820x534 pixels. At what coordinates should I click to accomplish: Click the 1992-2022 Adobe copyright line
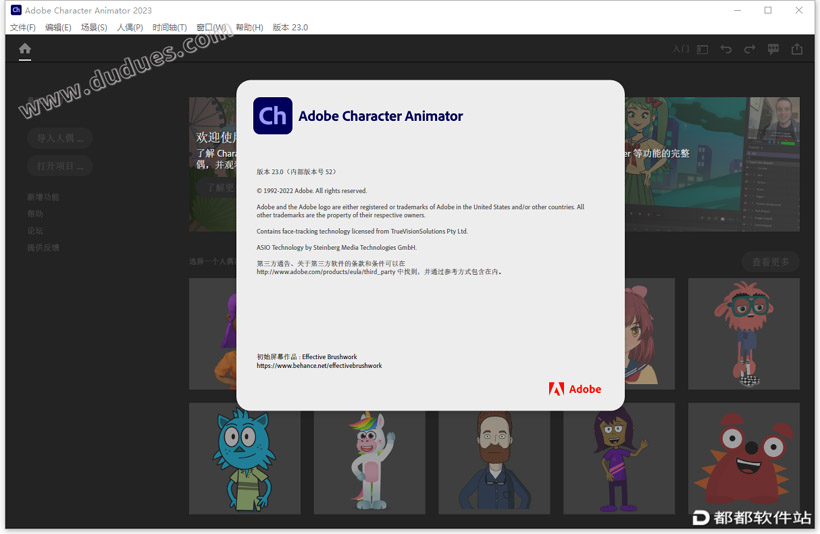[x=312, y=191]
